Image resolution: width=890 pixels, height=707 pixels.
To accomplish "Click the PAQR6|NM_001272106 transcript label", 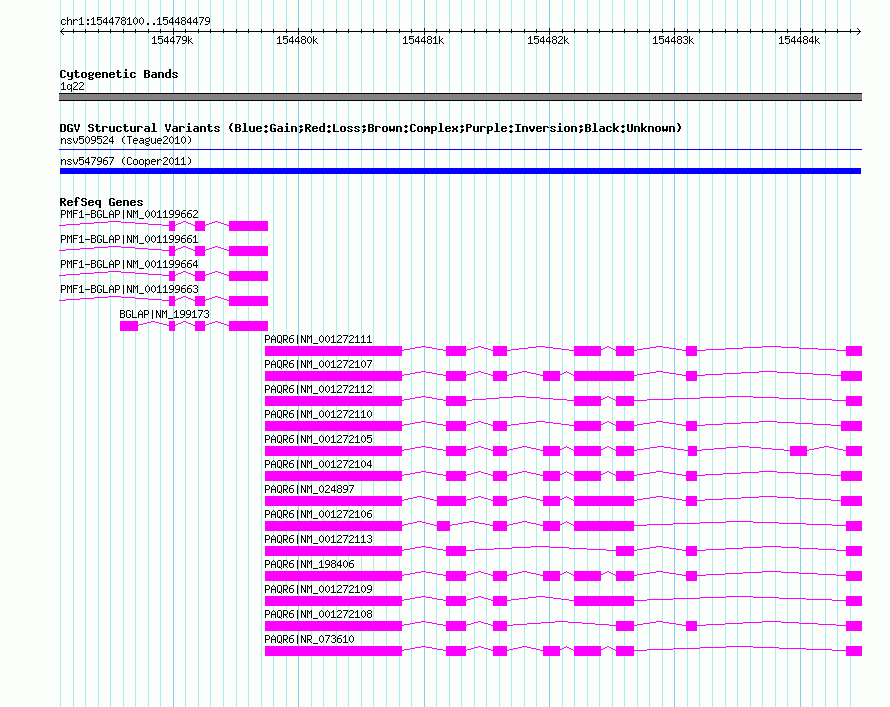I will pyautogui.click(x=318, y=514).
